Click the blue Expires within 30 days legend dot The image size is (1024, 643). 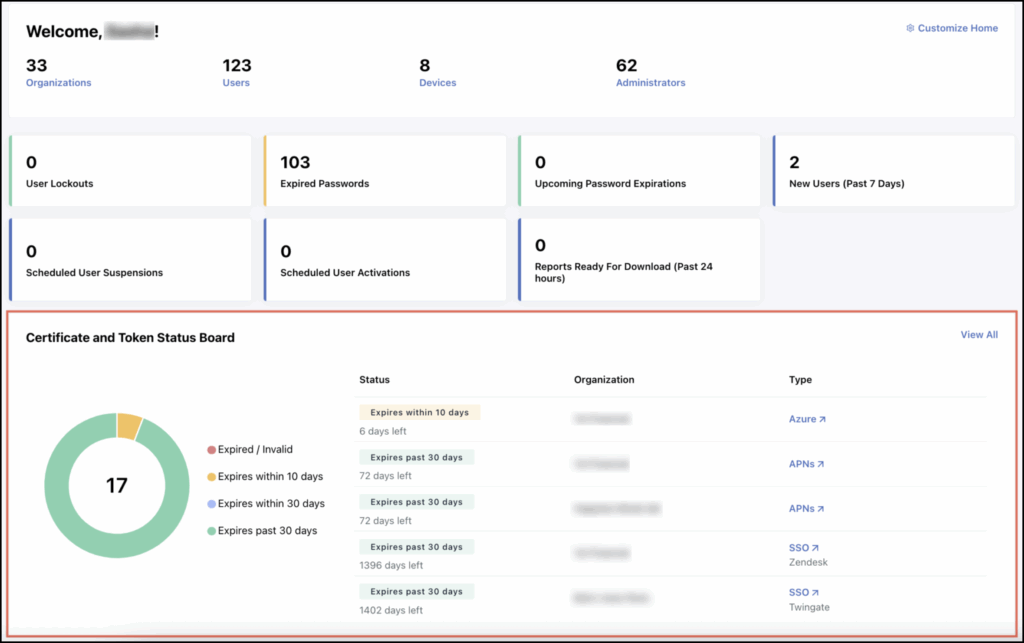(211, 504)
